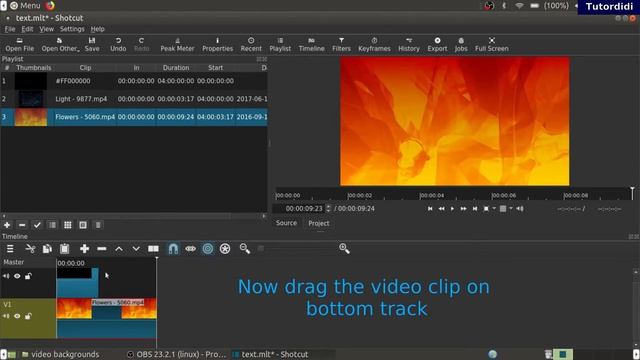
Task: Switch to the Project tab
Action: point(319,223)
